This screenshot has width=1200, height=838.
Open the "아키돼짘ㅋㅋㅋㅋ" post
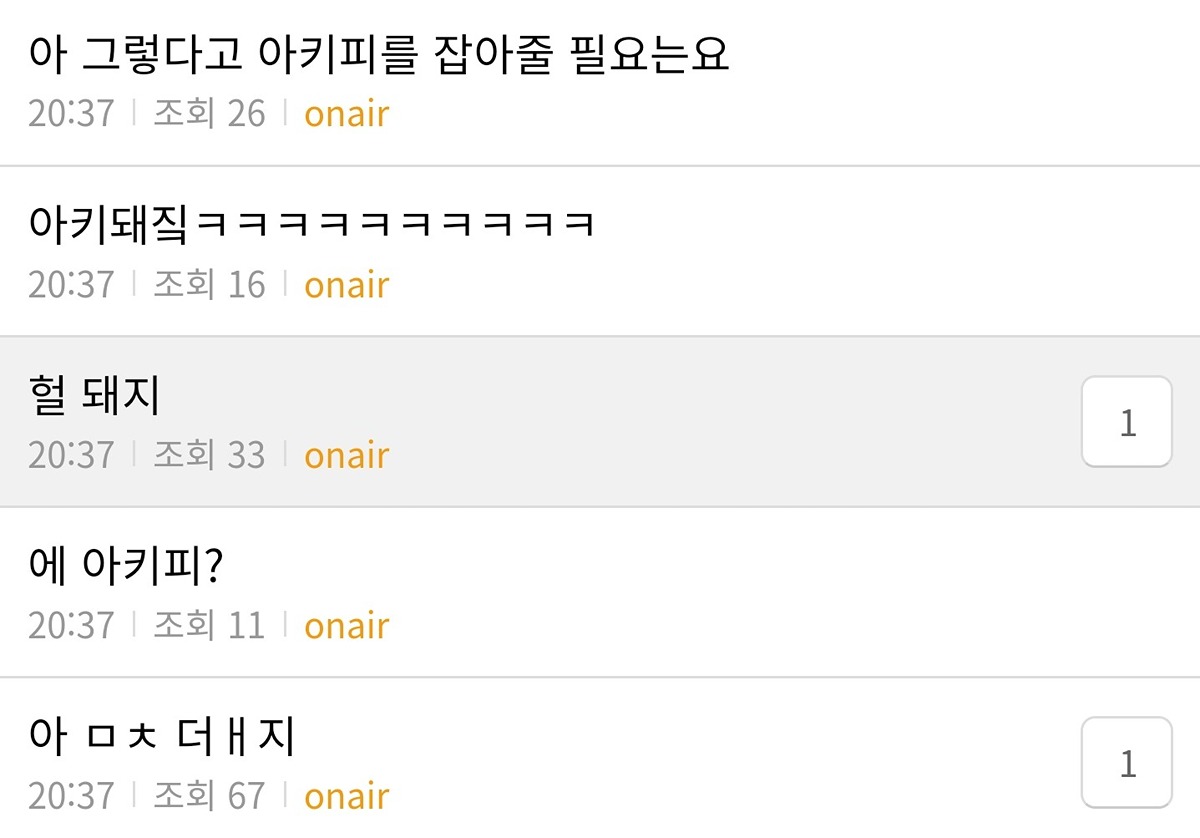pos(312,225)
